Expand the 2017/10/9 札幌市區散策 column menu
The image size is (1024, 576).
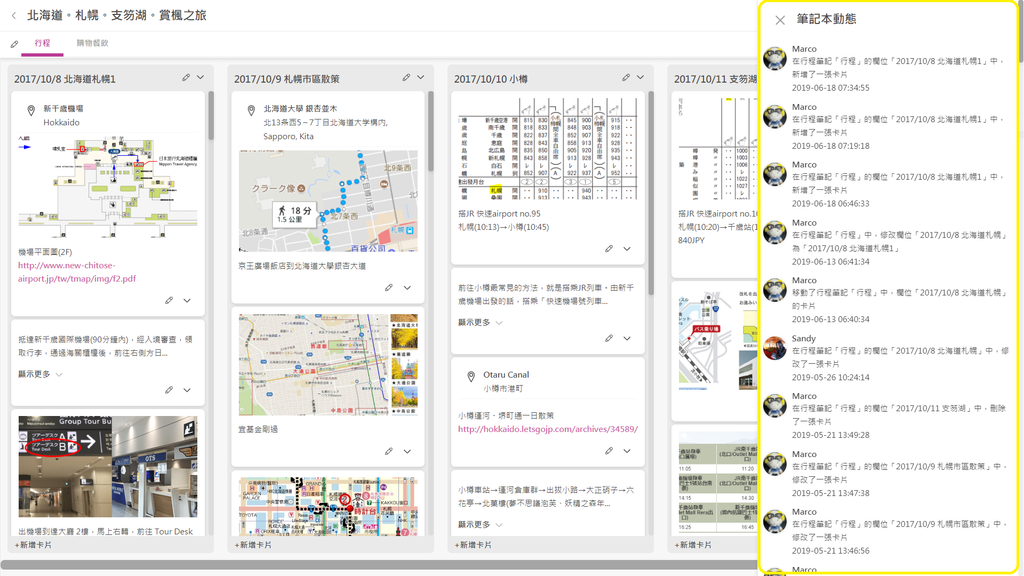click(x=421, y=77)
